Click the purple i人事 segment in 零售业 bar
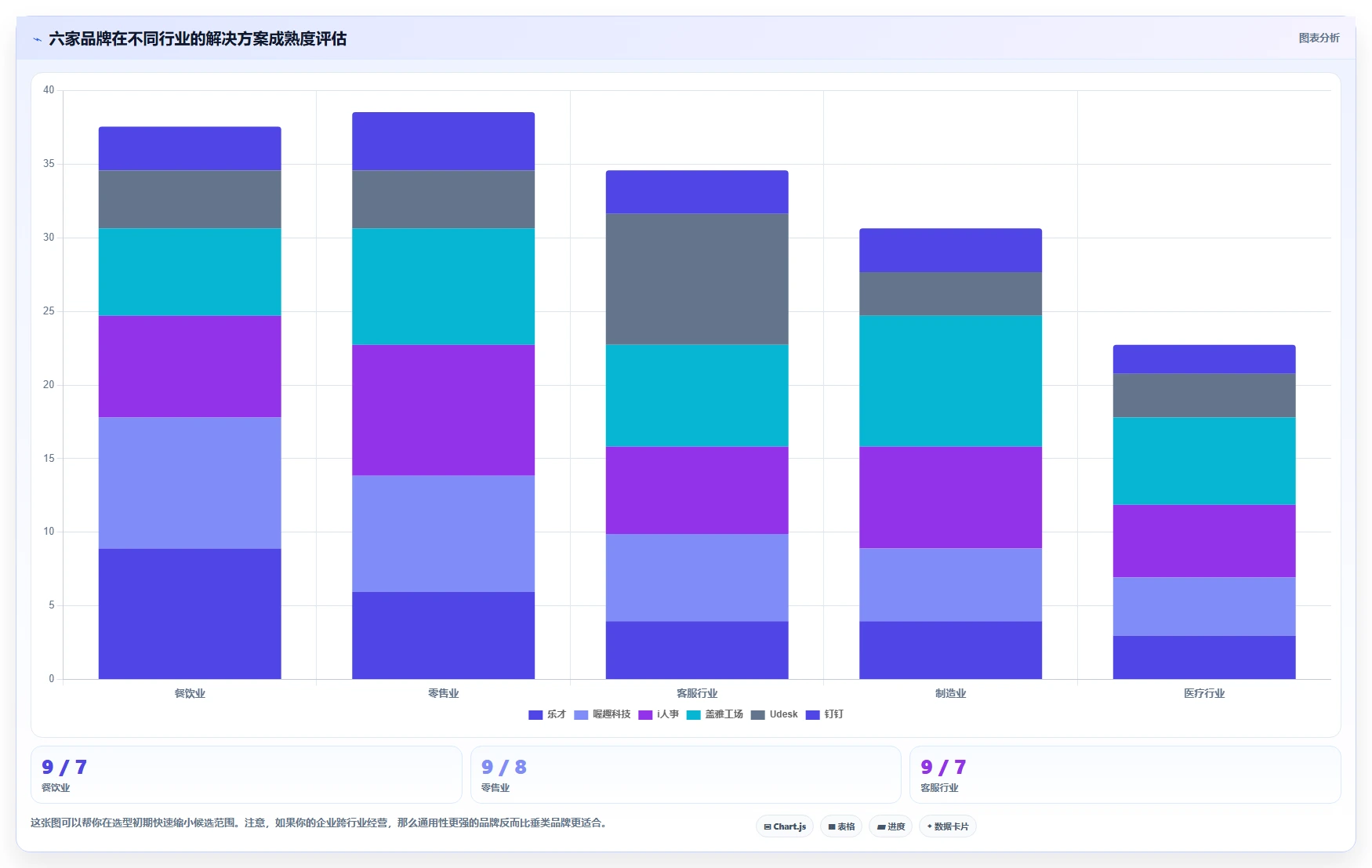The width and height of the screenshot is (1372, 868). pos(443,410)
